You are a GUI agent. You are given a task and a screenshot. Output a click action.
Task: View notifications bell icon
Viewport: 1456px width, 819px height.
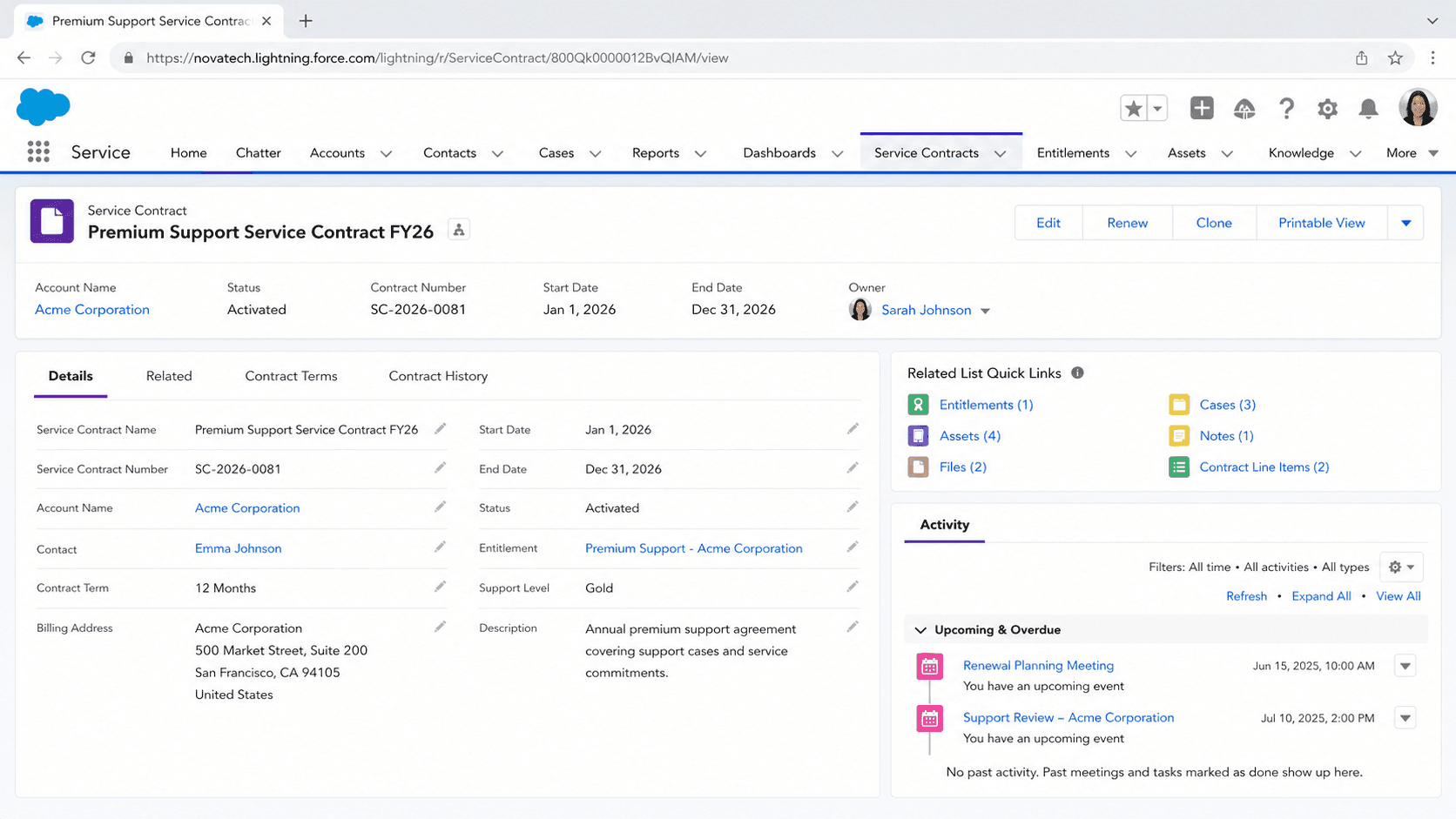point(1368,109)
